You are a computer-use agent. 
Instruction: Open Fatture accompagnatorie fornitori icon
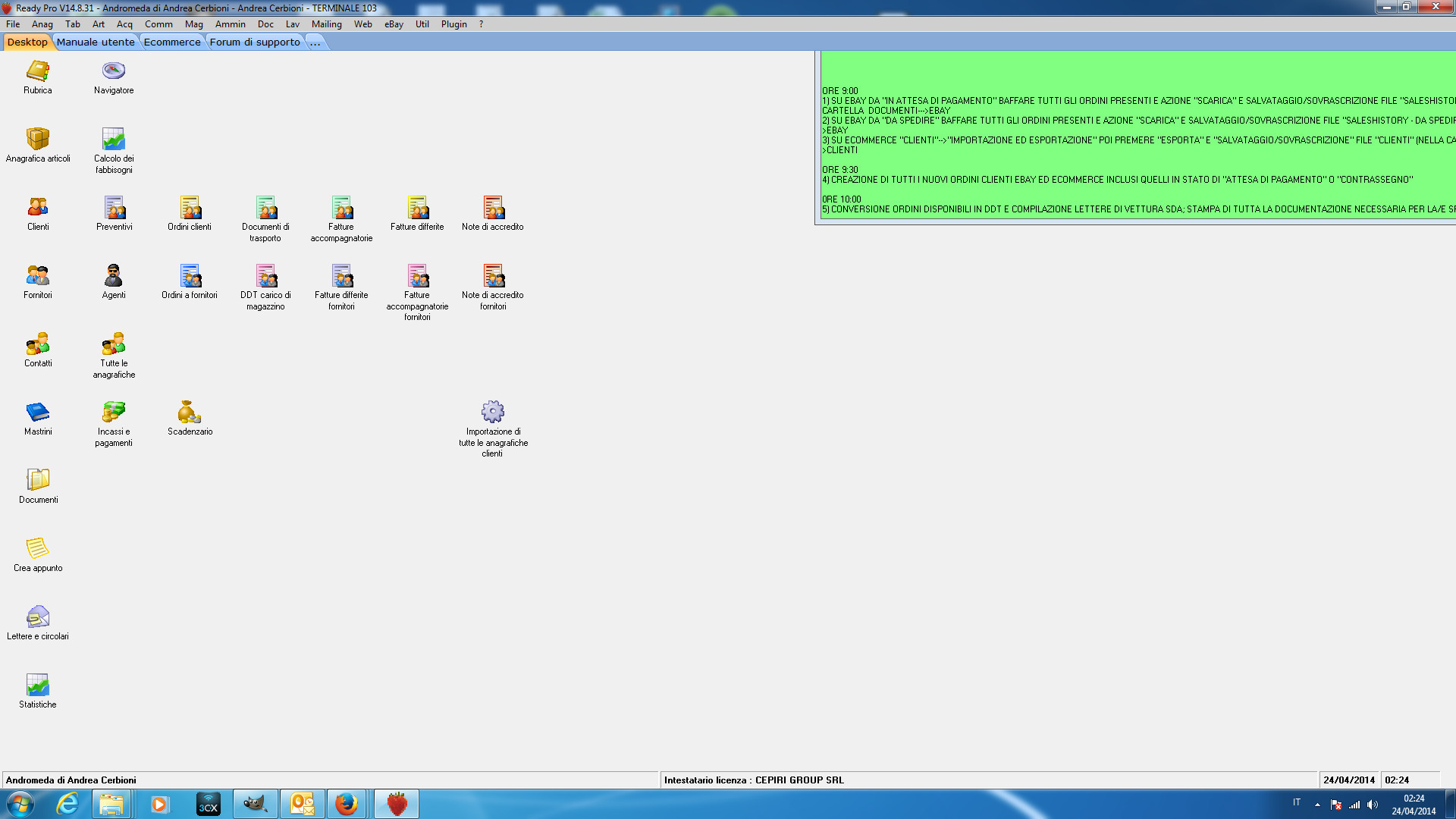tap(417, 276)
